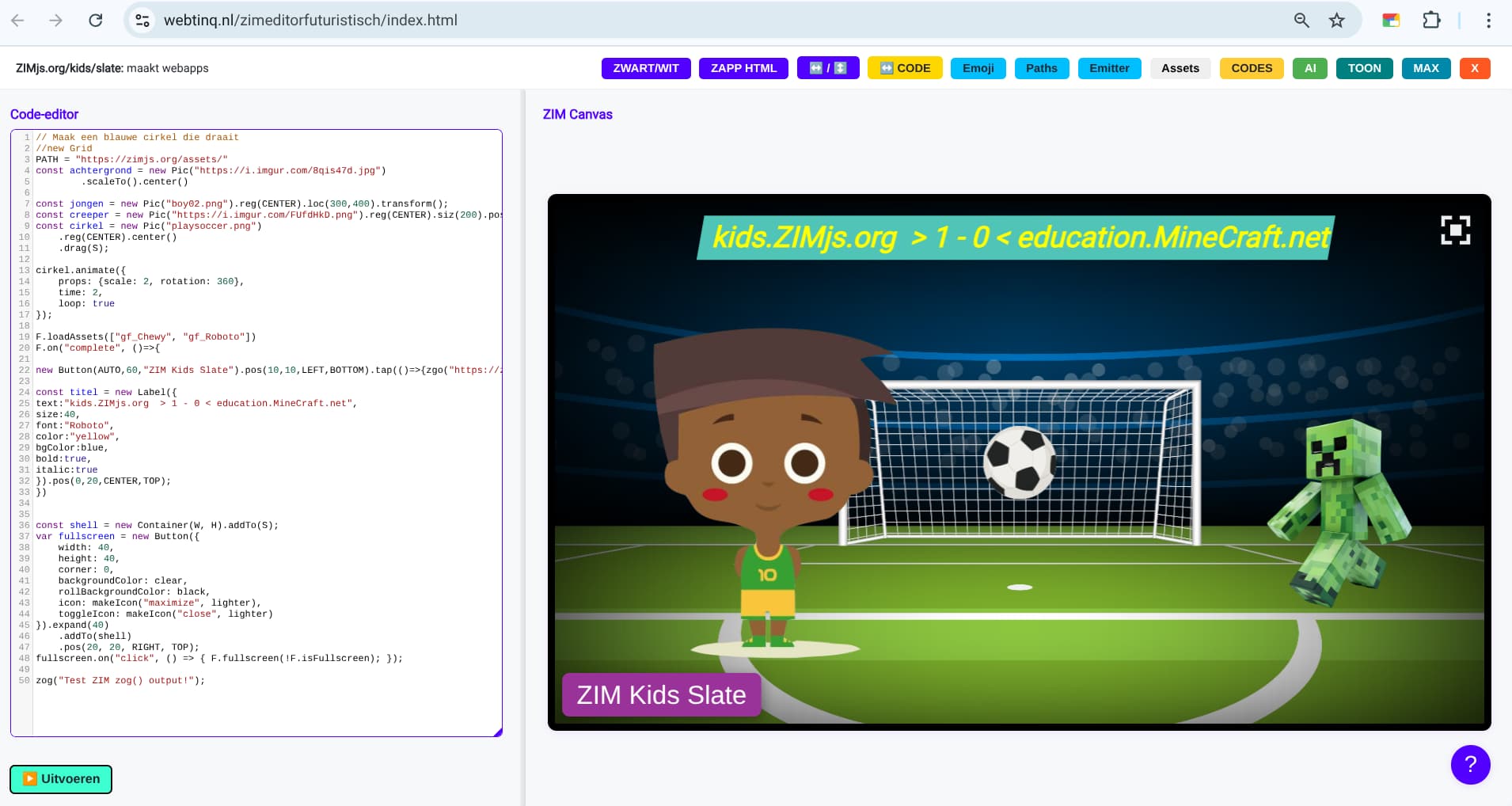Open the Emoji picker

click(978, 68)
